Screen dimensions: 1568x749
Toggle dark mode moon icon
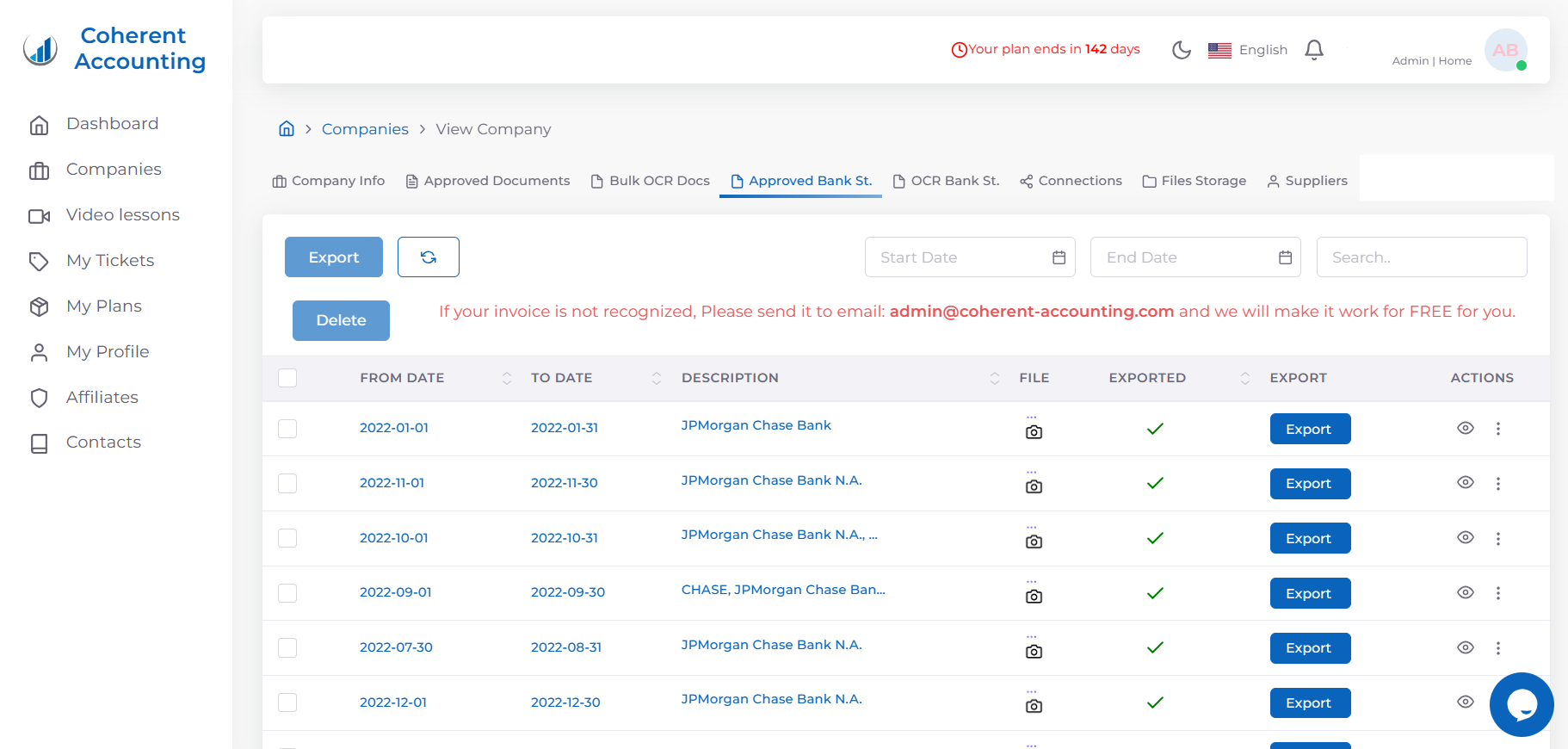[1182, 50]
